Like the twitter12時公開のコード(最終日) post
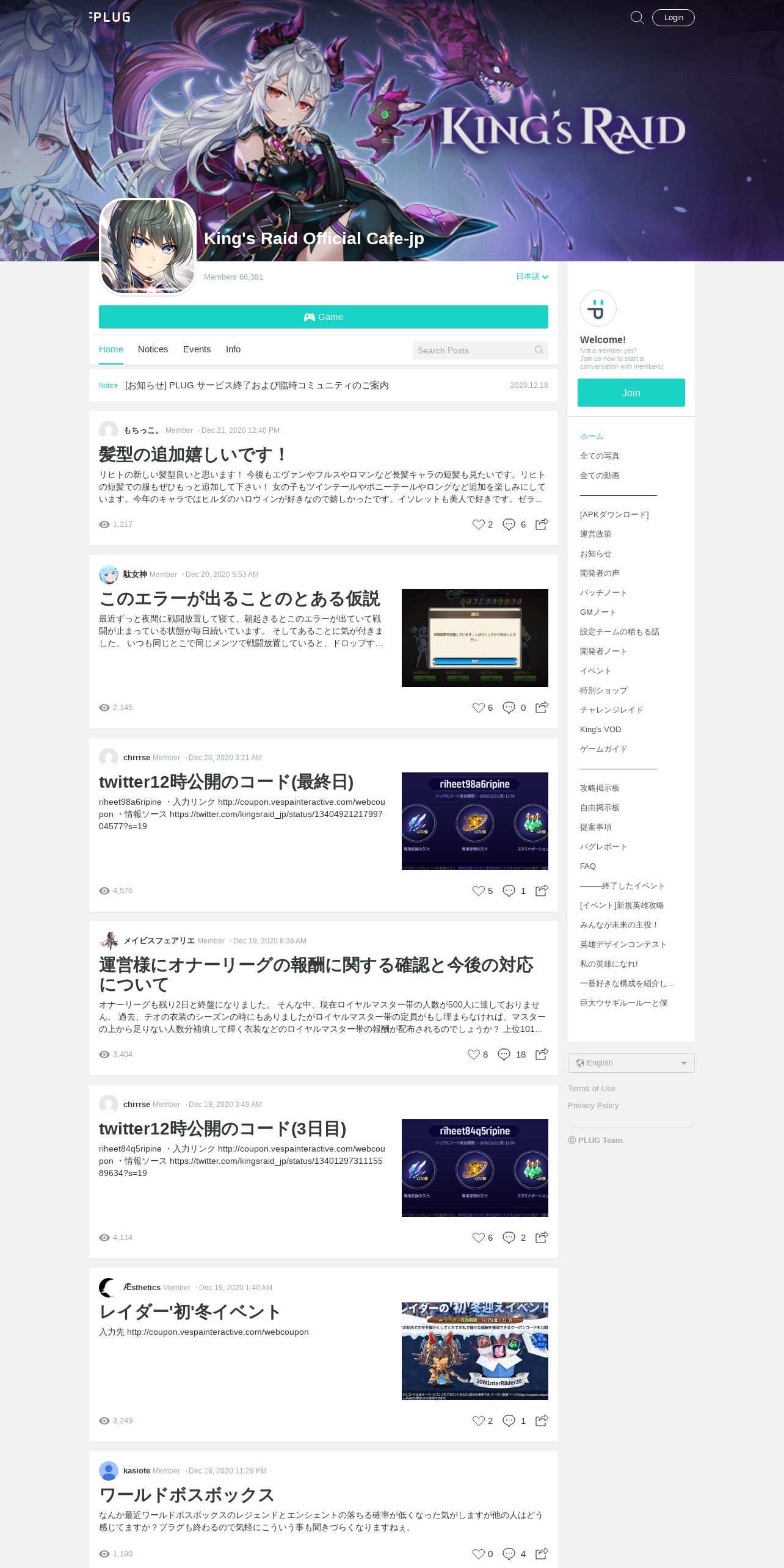Viewport: 784px width, 1568px height. pyautogui.click(x=478, y=891)
